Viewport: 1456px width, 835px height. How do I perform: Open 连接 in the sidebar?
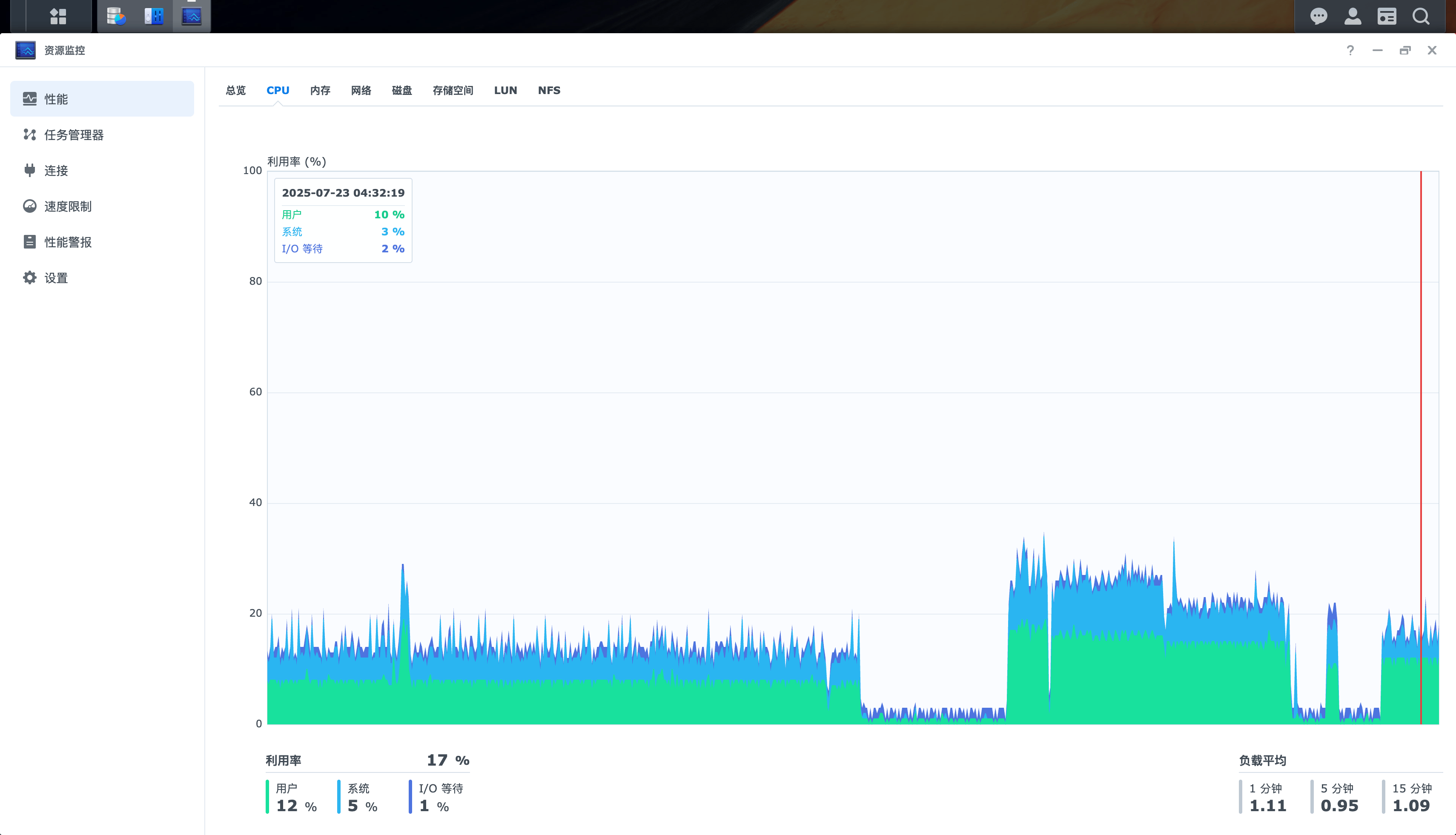click(x=102, y=170)
